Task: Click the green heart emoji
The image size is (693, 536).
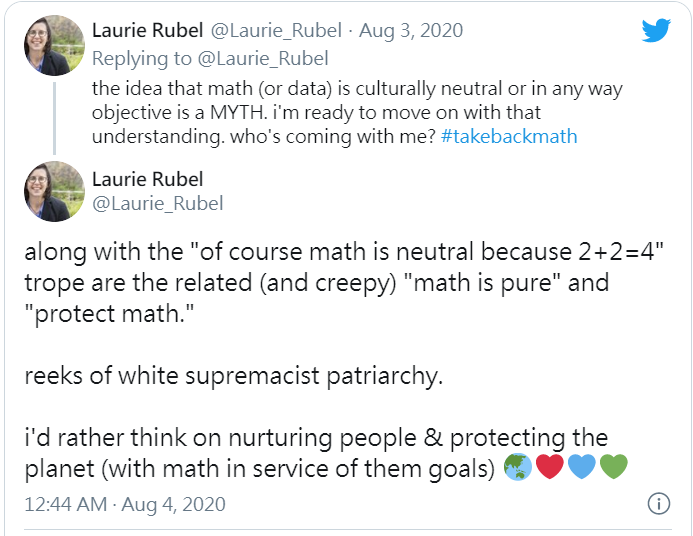Action: [614, 467]
